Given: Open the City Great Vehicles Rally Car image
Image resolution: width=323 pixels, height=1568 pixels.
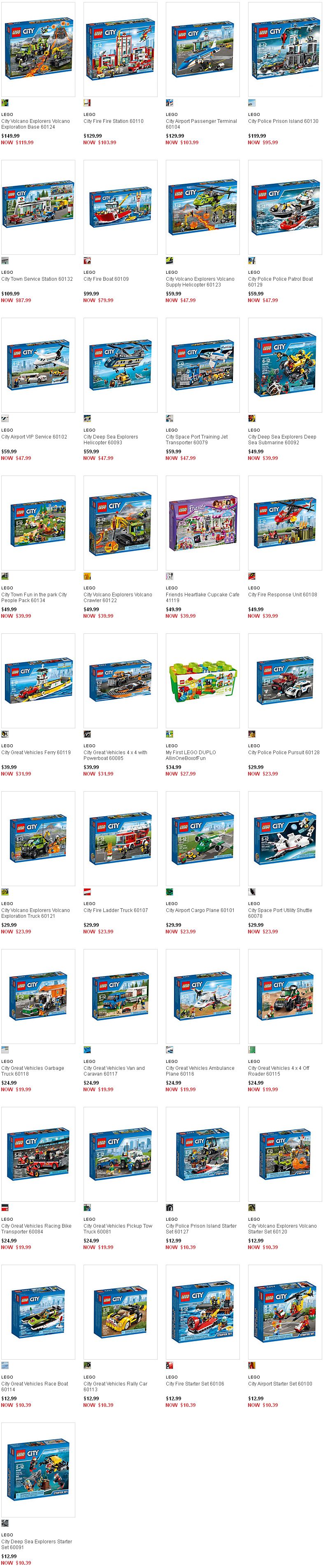Looking at the screenshot, I should pos(121,1312).
